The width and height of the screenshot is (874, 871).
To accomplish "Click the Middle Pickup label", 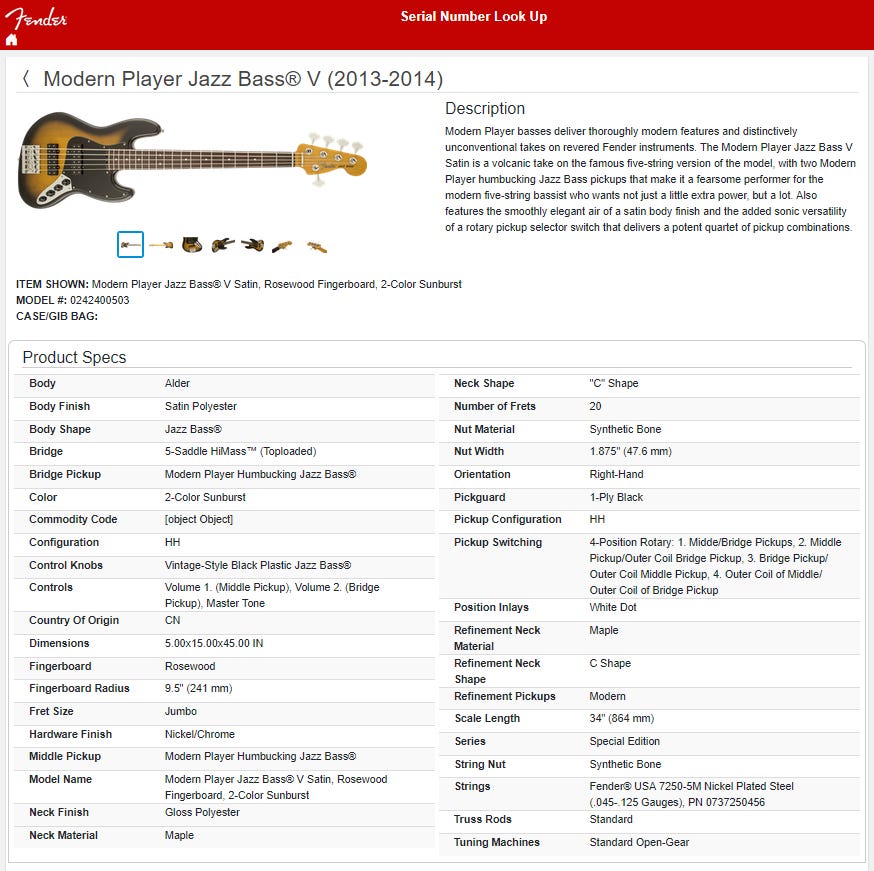I will pyautogui.click(x=65, y=756).
